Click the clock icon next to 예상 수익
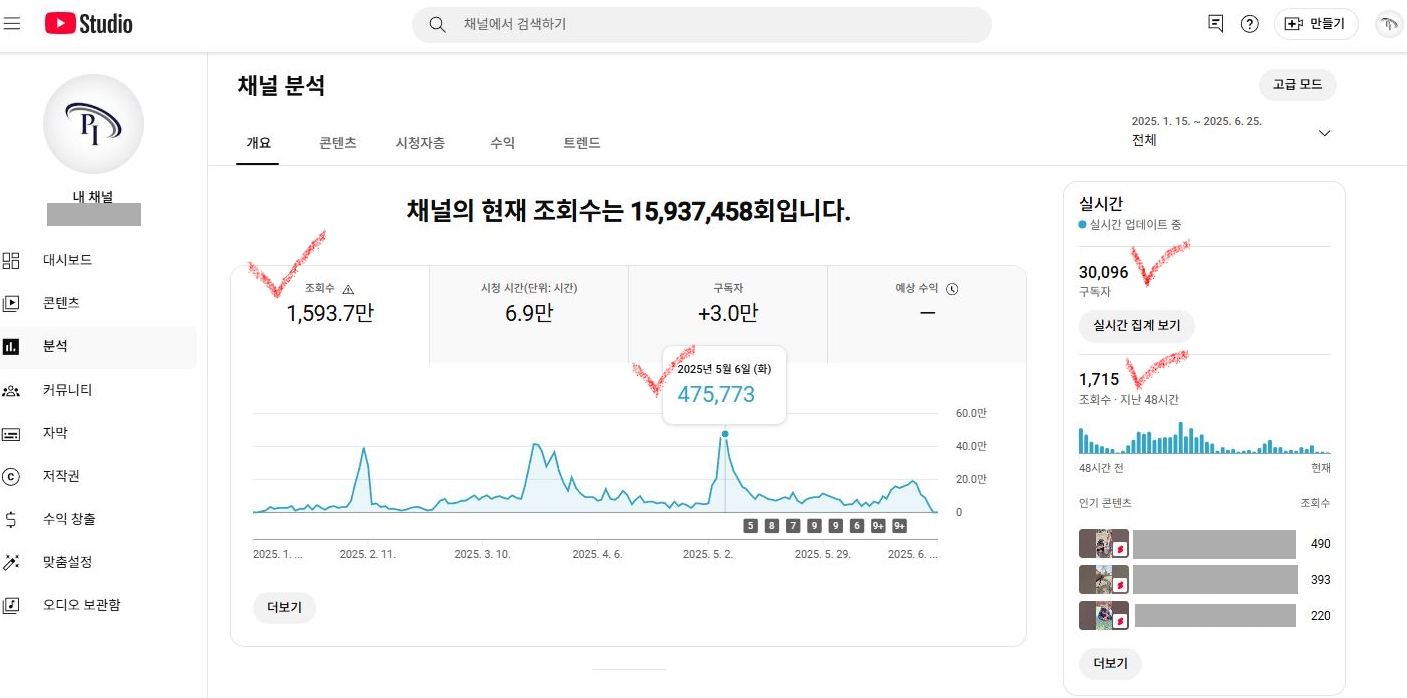1407x698 pixels. click(x=952, y=289)
